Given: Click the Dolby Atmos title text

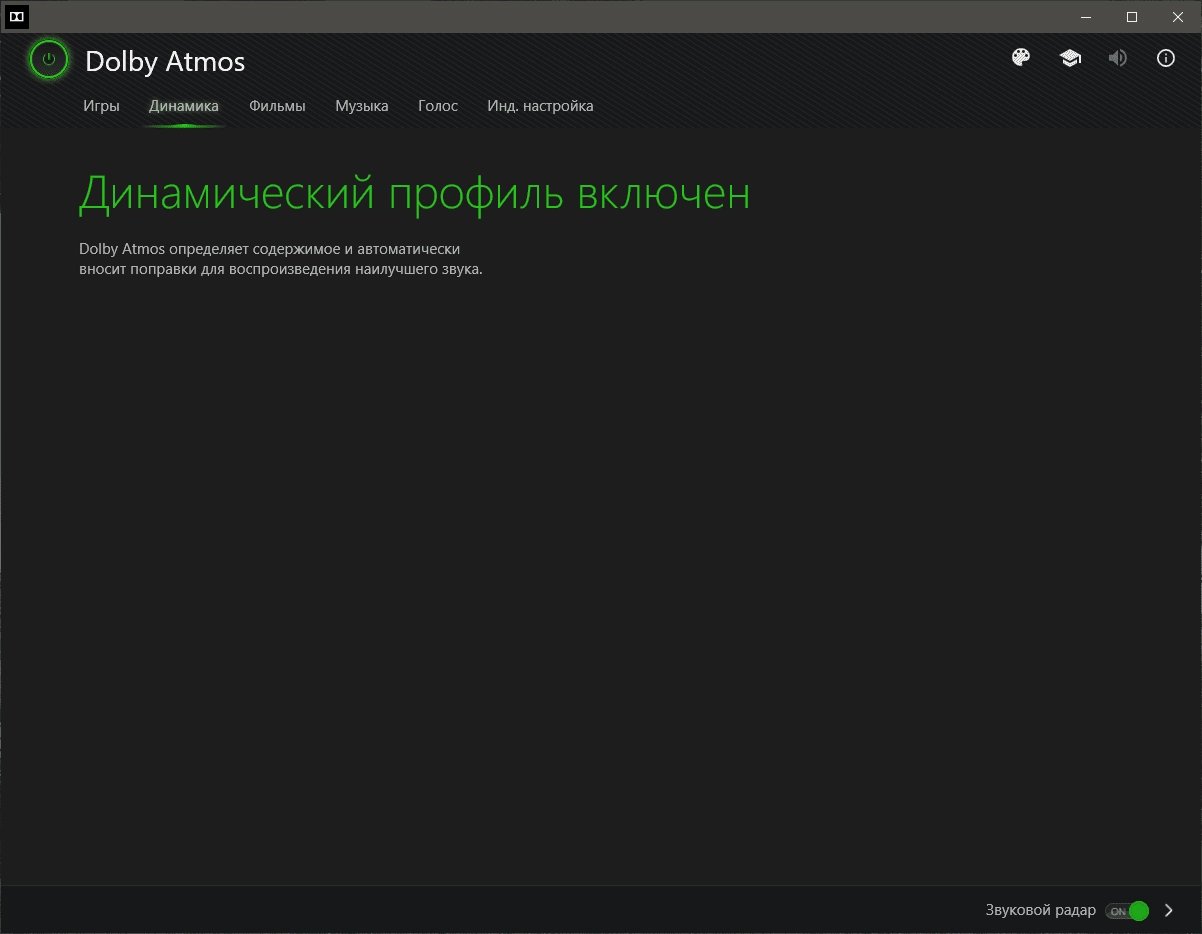Looking at the screenshot, I should [x=165, y=62].
